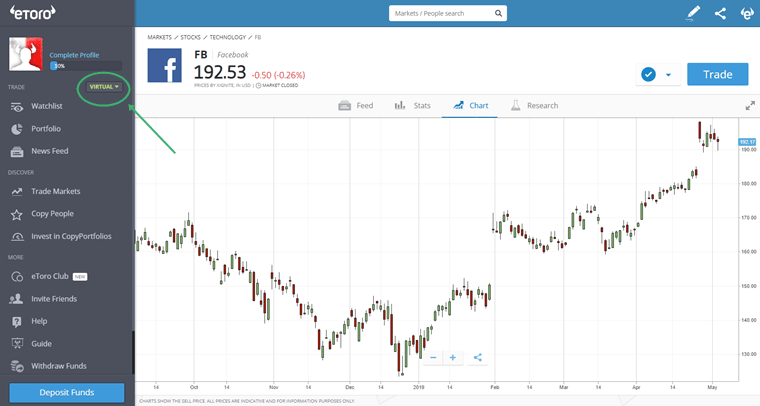Screen dimensions: 760x406
Task: Open eToro Club page
Action: [50, 276]
